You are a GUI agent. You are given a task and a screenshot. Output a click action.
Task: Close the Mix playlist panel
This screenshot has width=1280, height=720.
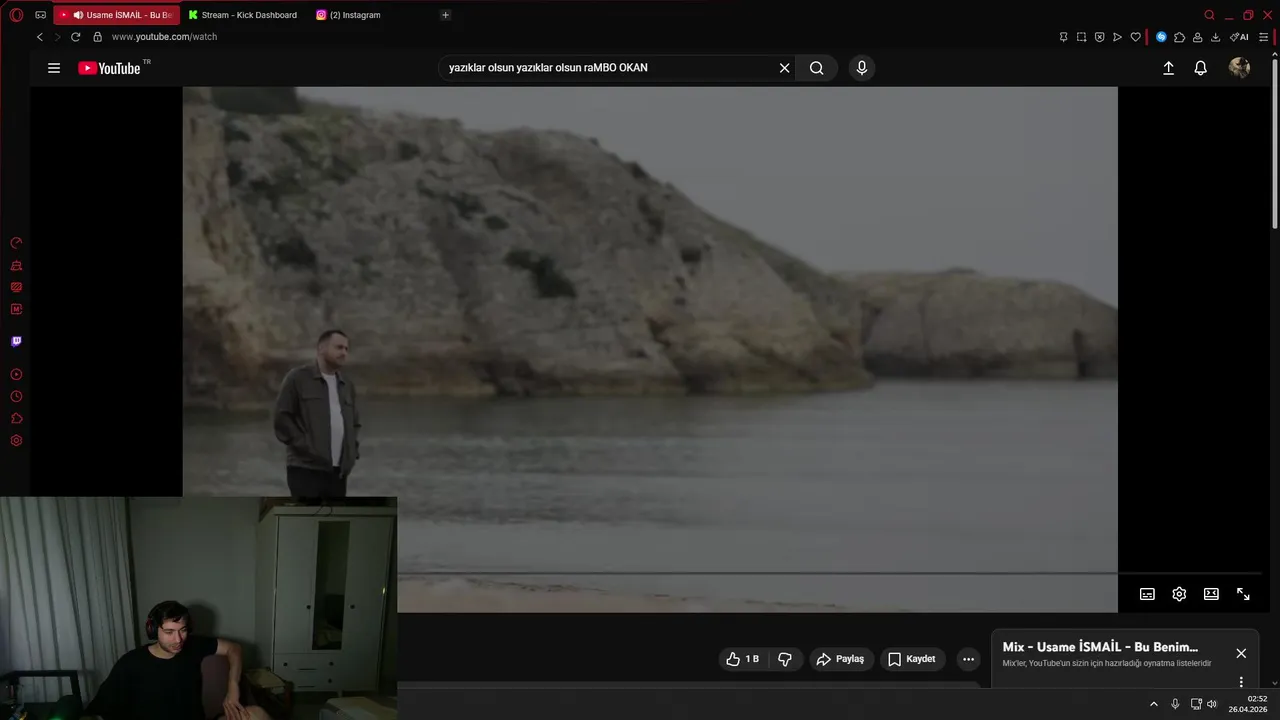click(1241, 653)
